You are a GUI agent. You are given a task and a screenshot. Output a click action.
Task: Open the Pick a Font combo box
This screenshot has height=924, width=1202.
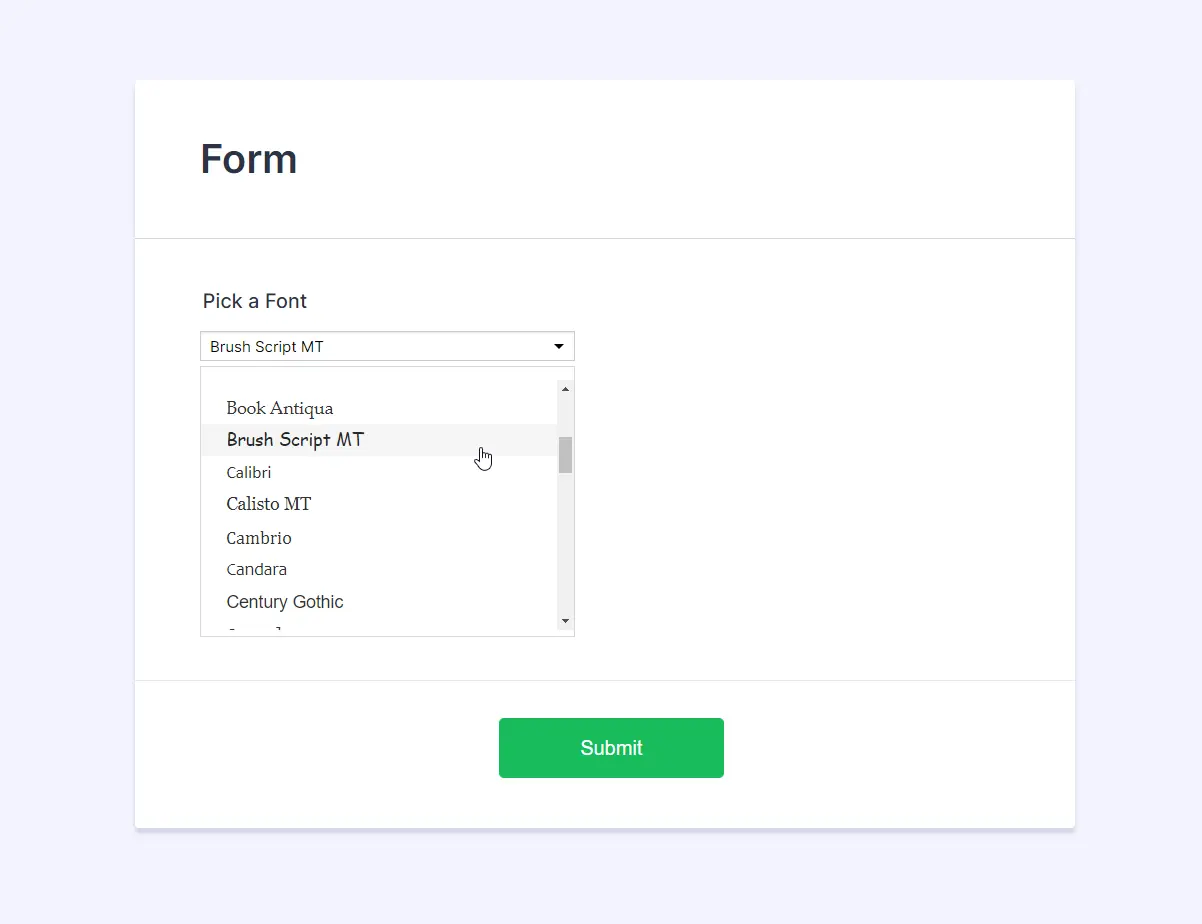click(x=387, y=346)
